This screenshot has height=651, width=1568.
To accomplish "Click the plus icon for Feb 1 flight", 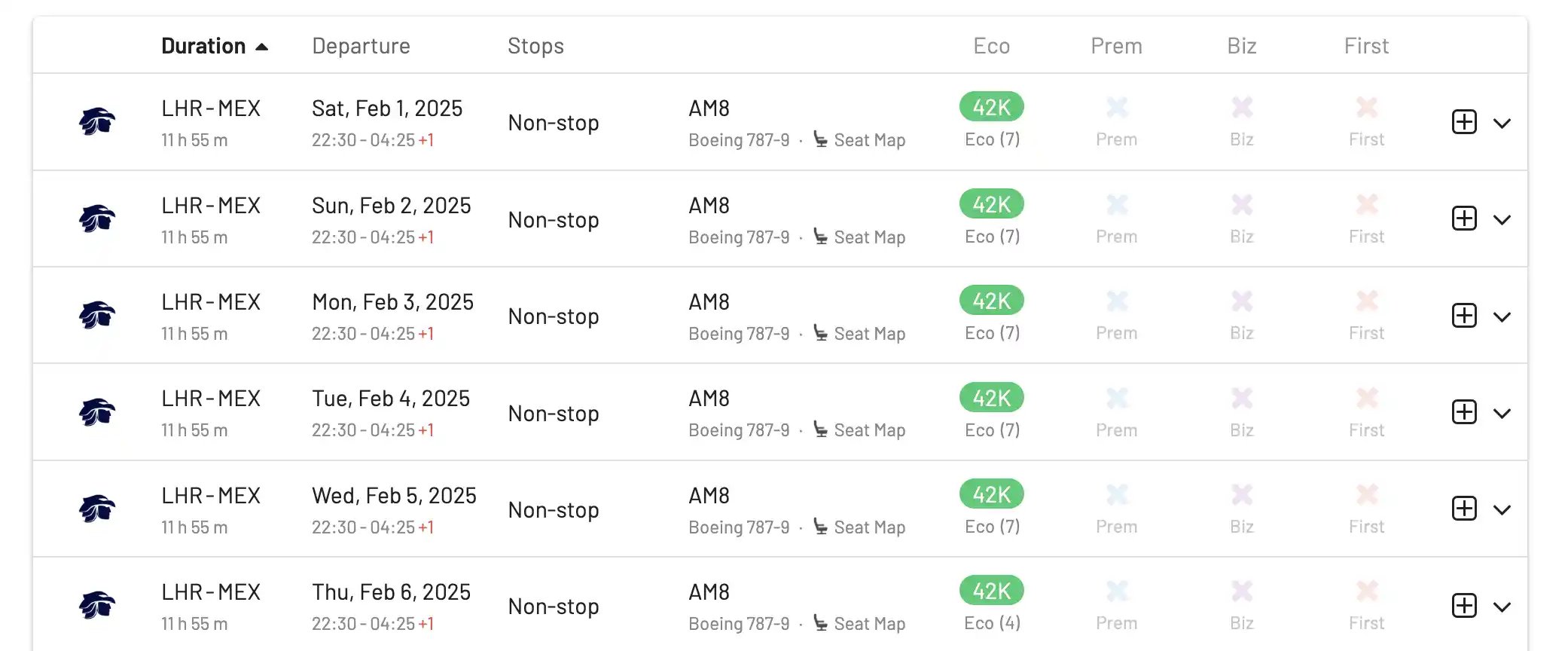I will [1464, 122].
